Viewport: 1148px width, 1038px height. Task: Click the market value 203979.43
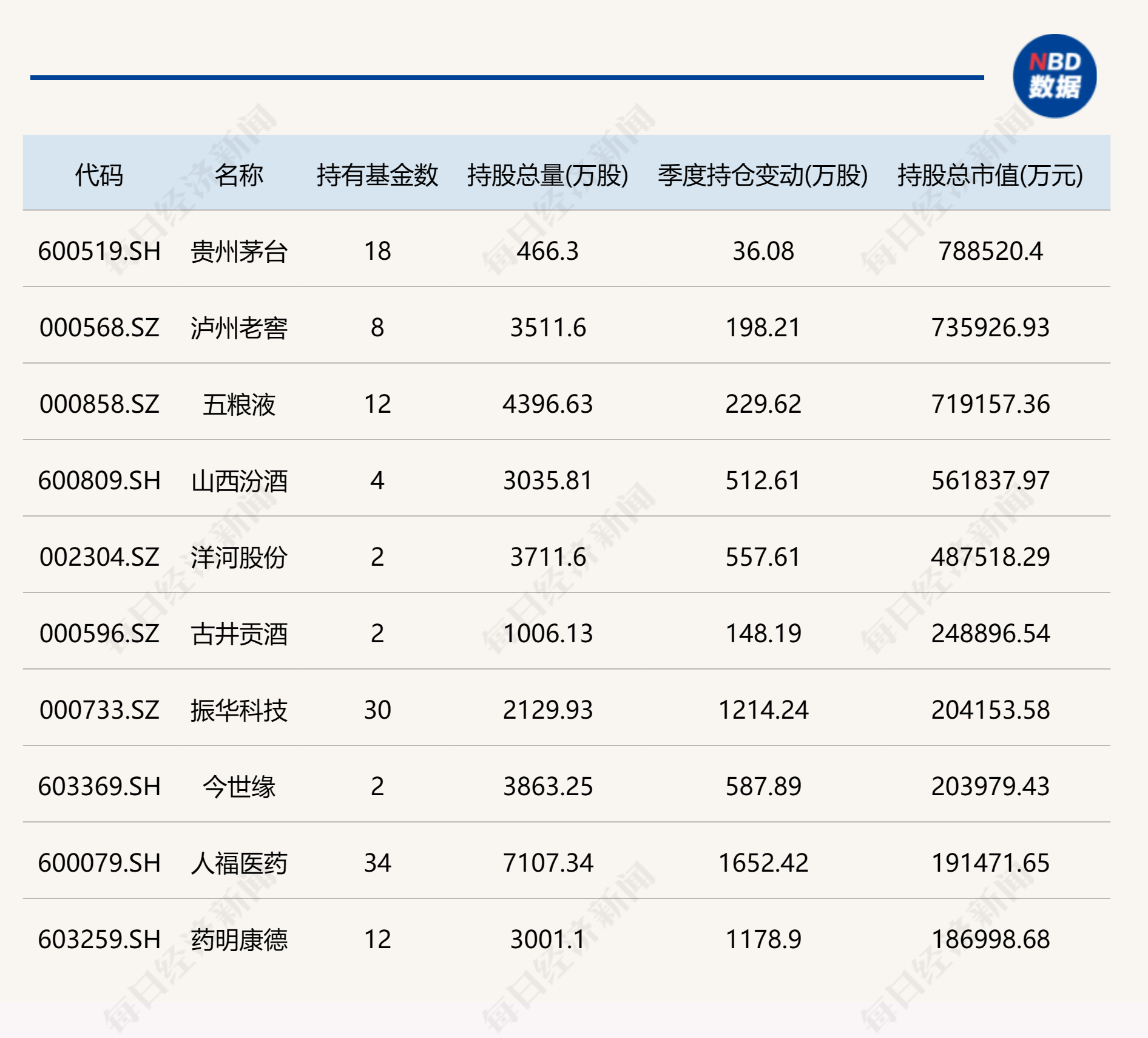990,786
